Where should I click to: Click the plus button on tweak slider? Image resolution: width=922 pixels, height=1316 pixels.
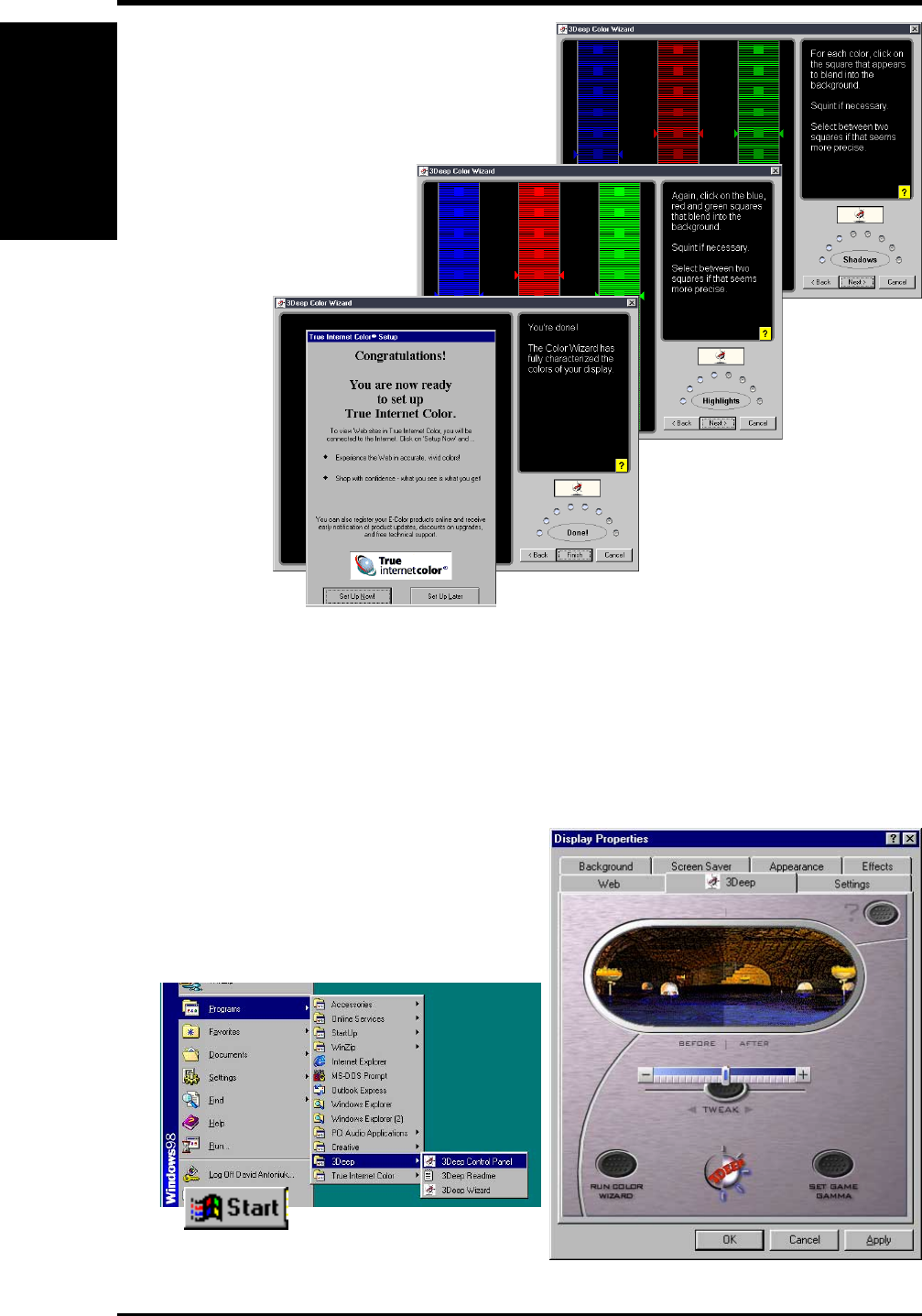[803, 1074]
